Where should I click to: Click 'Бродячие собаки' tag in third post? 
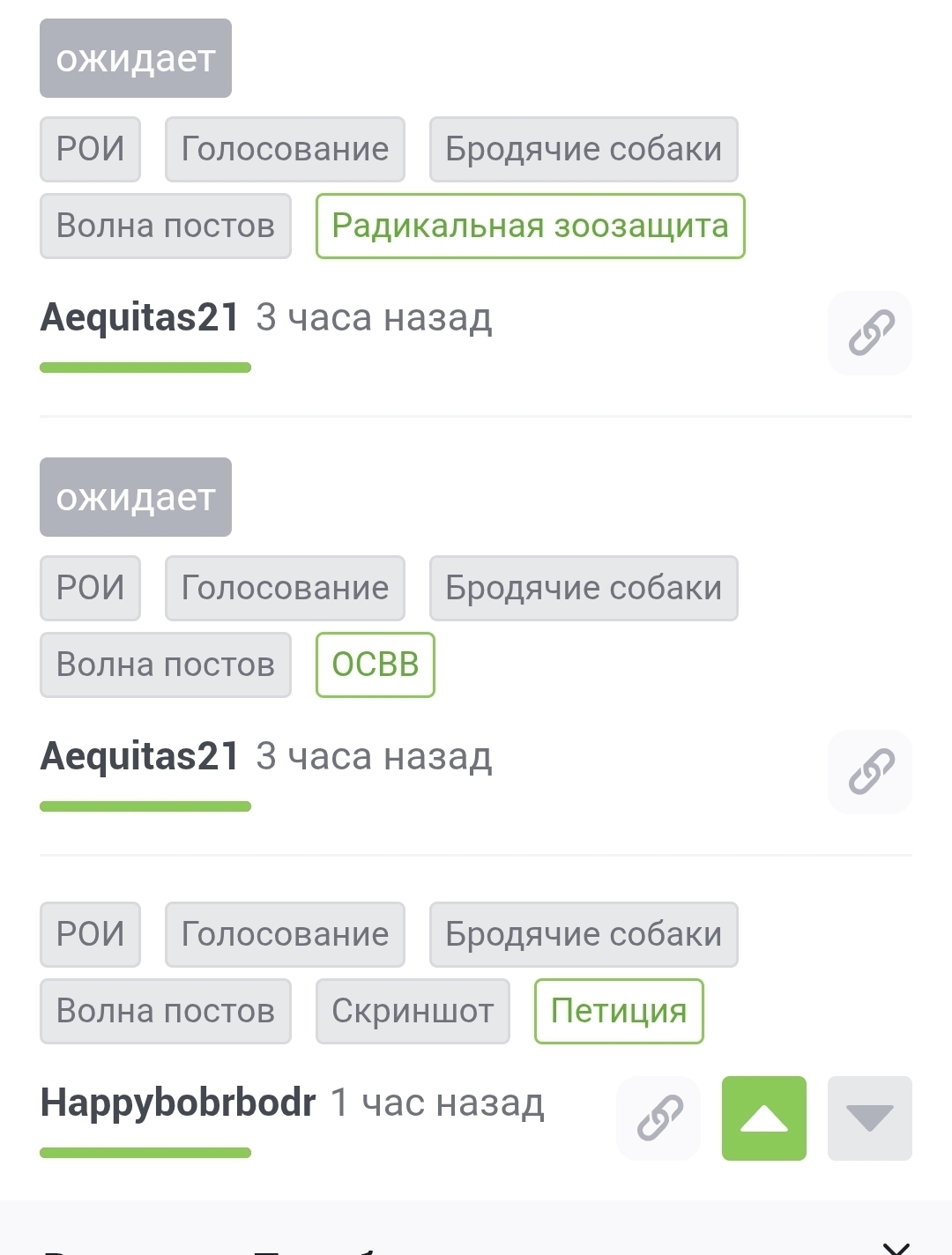pyautogui.click(x=583, y=935)
